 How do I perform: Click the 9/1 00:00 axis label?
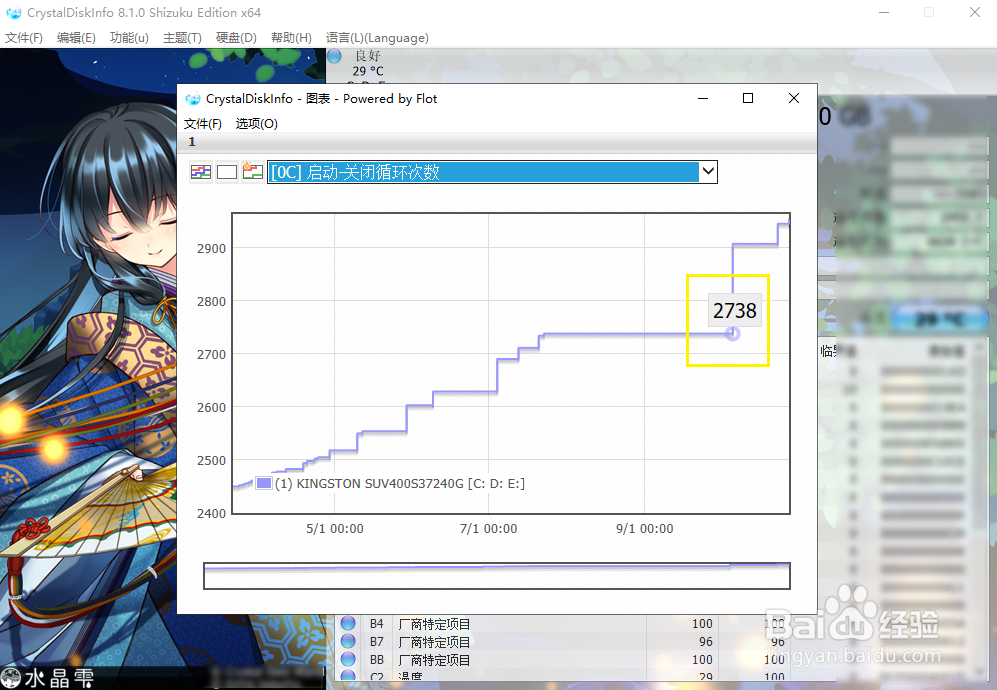pos(644,528)
